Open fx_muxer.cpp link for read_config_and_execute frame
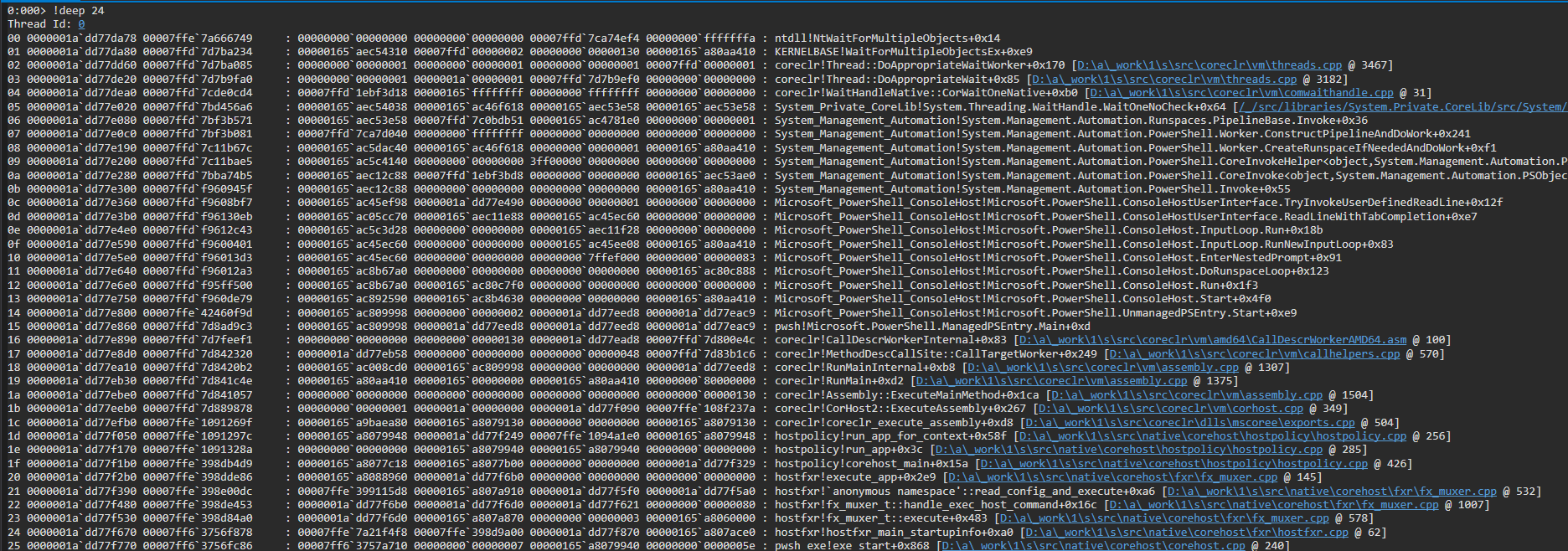This screenshot has width=1568, height=551. click(x=1332, y=492)
